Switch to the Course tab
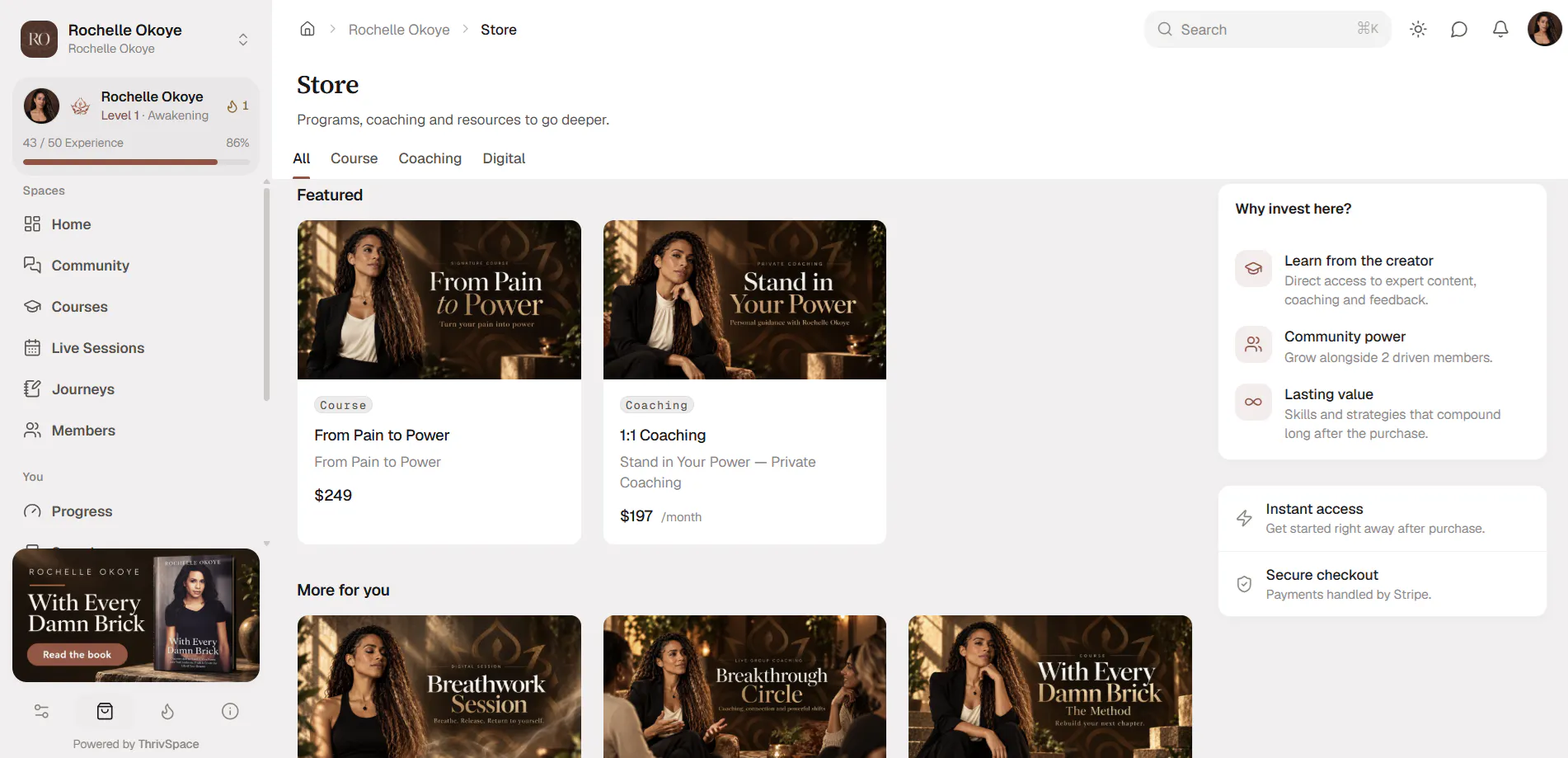Screen dimensions: 1568x758 (354, 158)
